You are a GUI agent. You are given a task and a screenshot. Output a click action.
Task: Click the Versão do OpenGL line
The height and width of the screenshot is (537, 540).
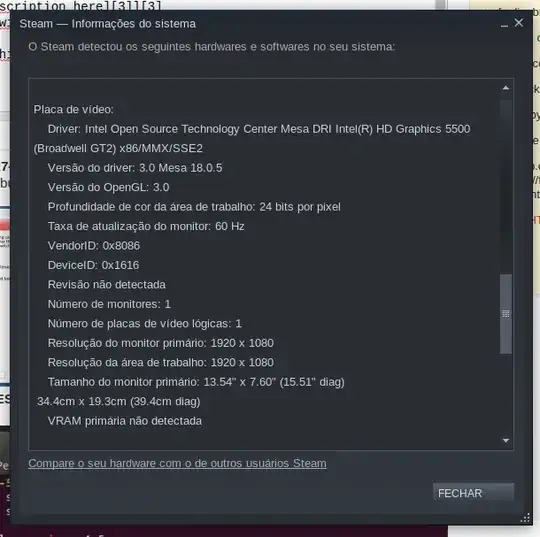(x=108, y=187)
